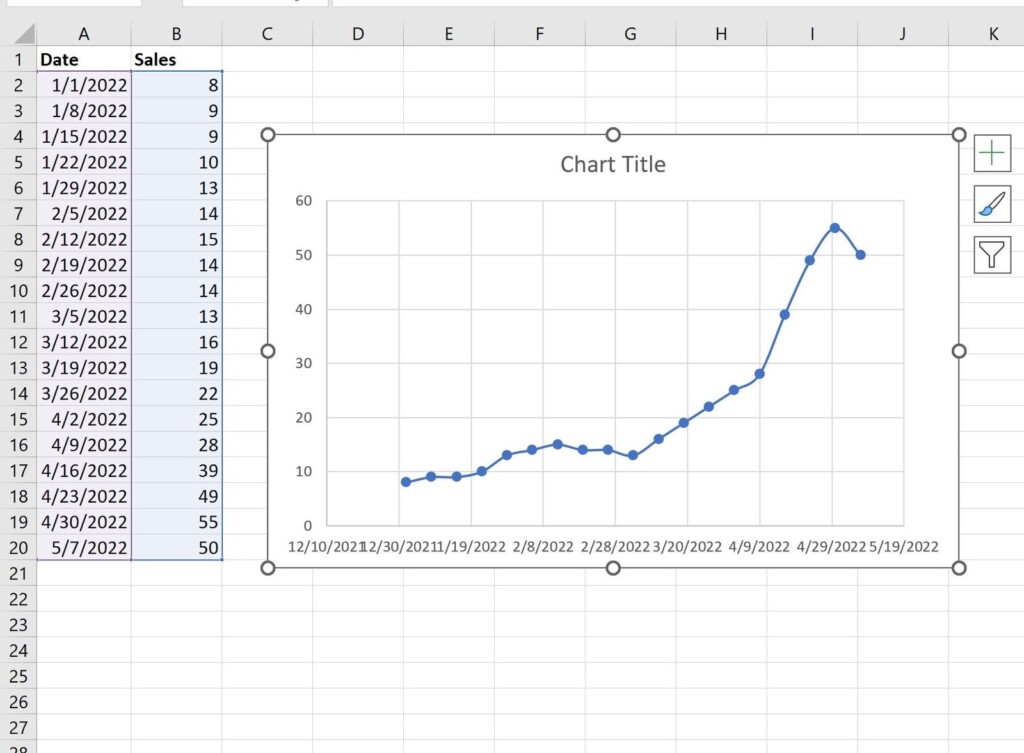Click the last data point at 50
Image resolution: width=1024 pixels, height=753 pixels.
(861, 255)
